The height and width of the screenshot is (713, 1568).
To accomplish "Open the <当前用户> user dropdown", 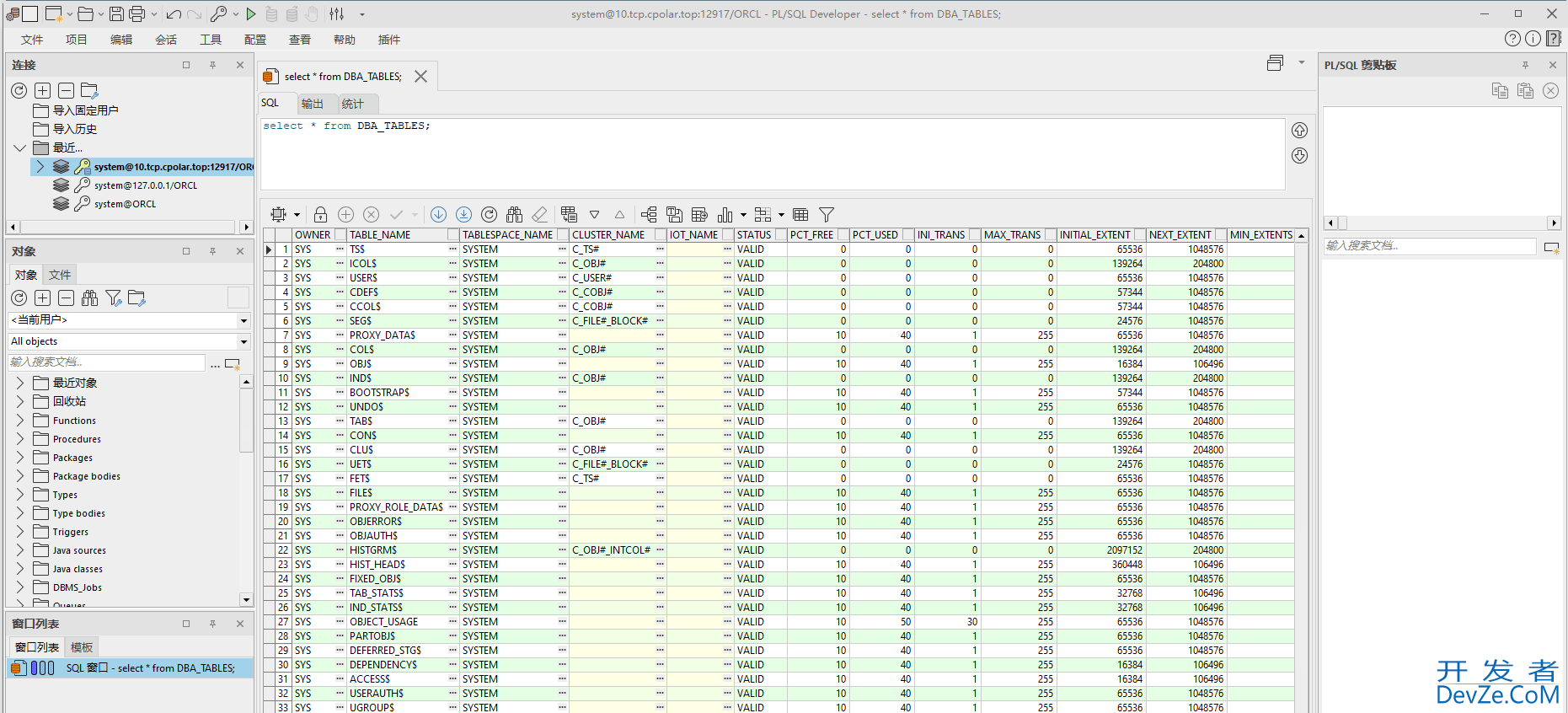I will point(243,320).
